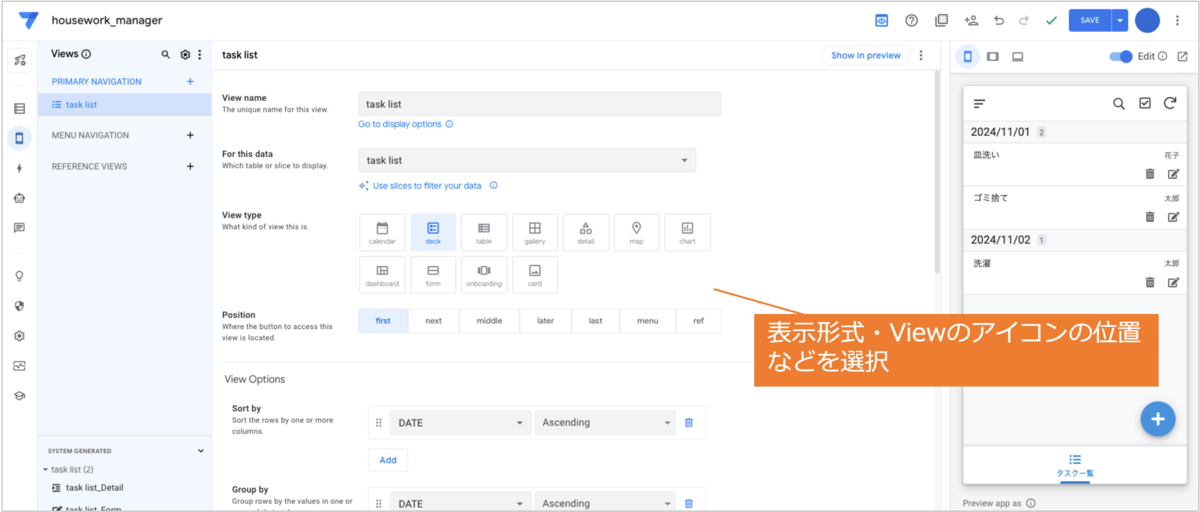Add a new primary navigation view
This screenshot has width=1200, height=512.
click(190, 81)
